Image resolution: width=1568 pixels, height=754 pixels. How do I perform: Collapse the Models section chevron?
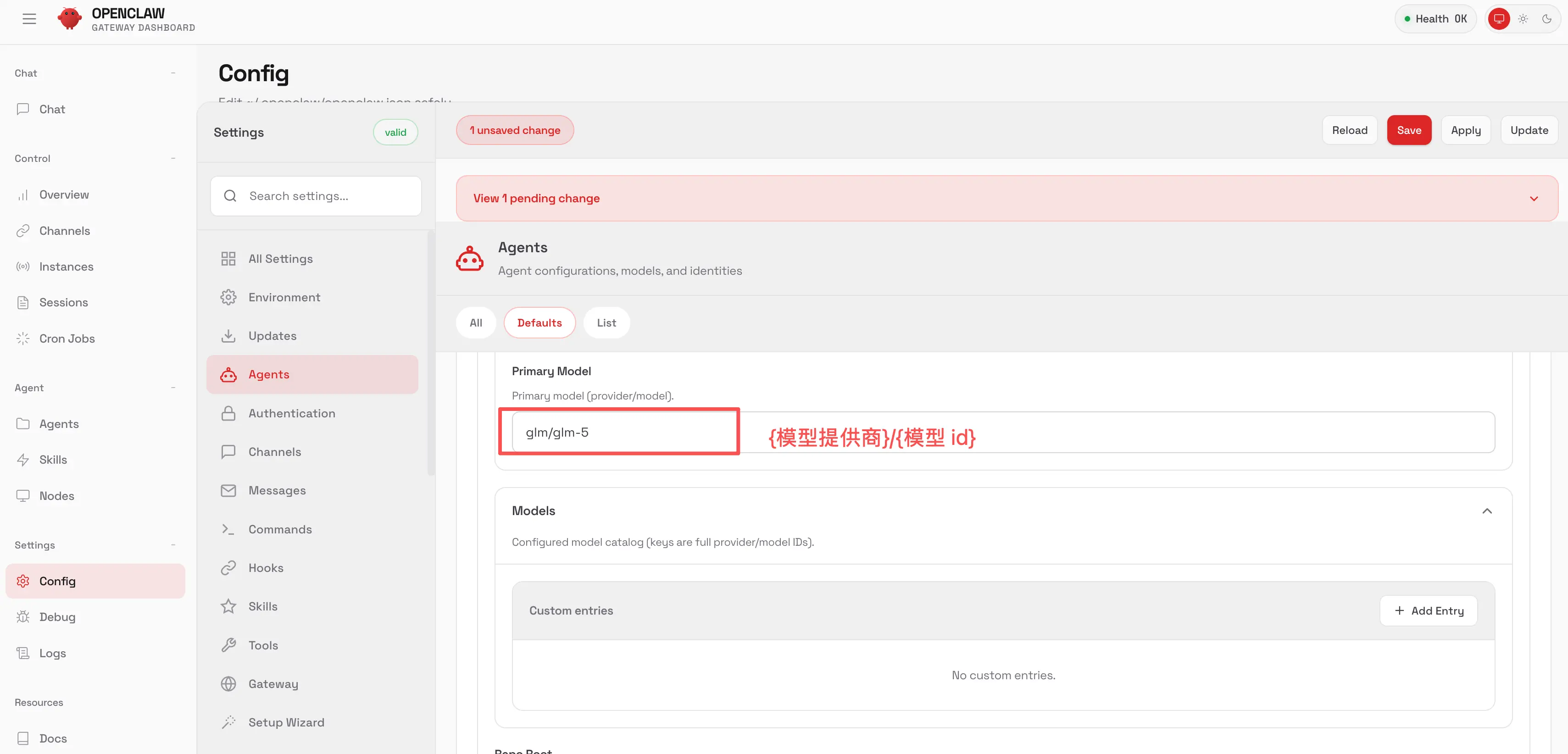1486,510
